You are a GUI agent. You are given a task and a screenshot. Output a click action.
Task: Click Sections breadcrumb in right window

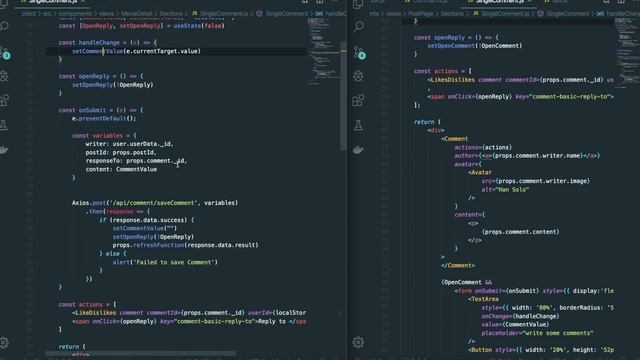coord(452,13)
